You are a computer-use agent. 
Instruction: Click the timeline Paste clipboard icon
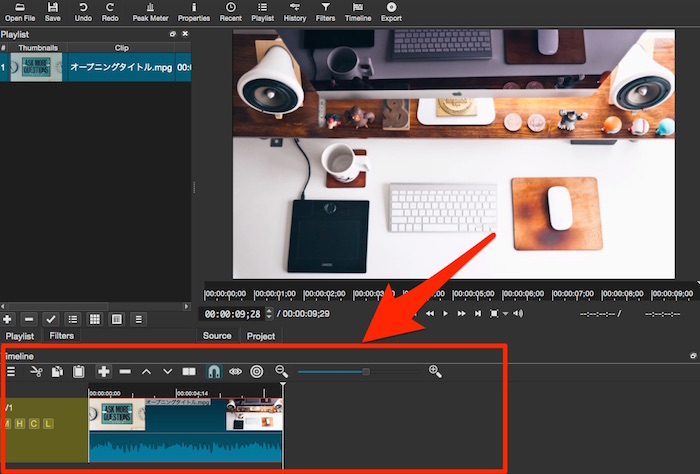pos(78,371)
